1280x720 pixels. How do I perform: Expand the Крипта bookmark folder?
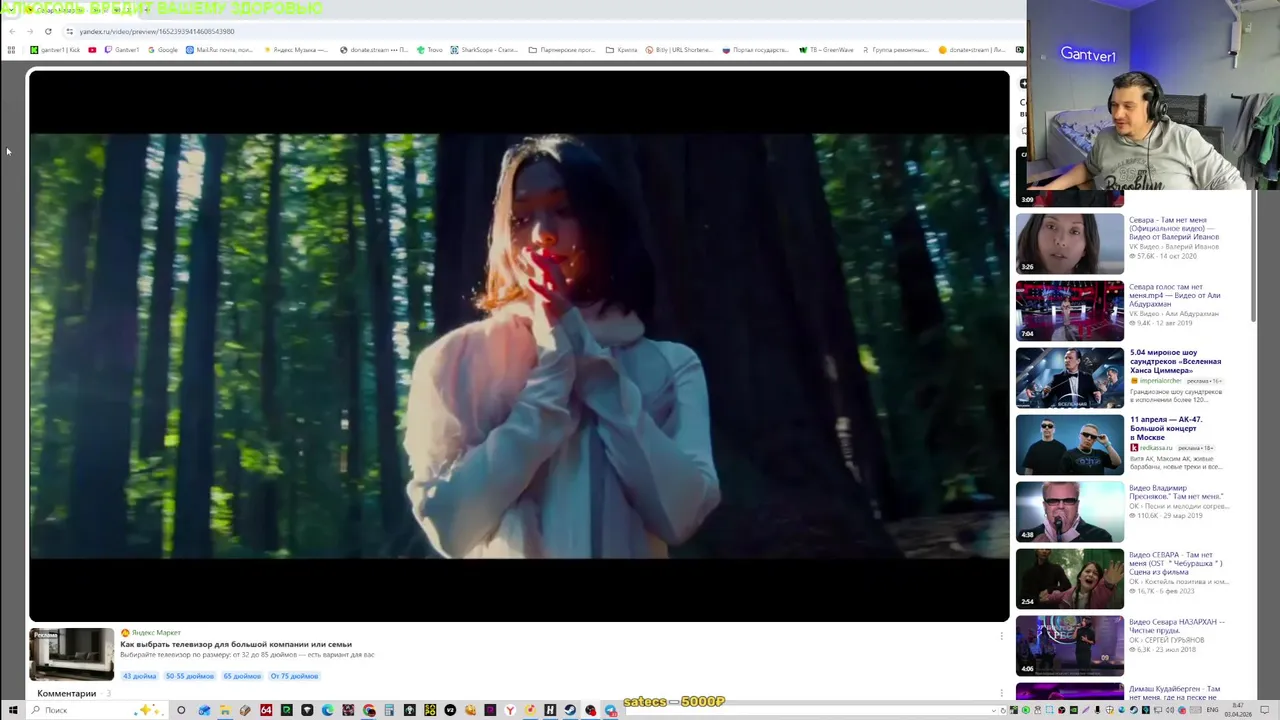click(621, 50)
